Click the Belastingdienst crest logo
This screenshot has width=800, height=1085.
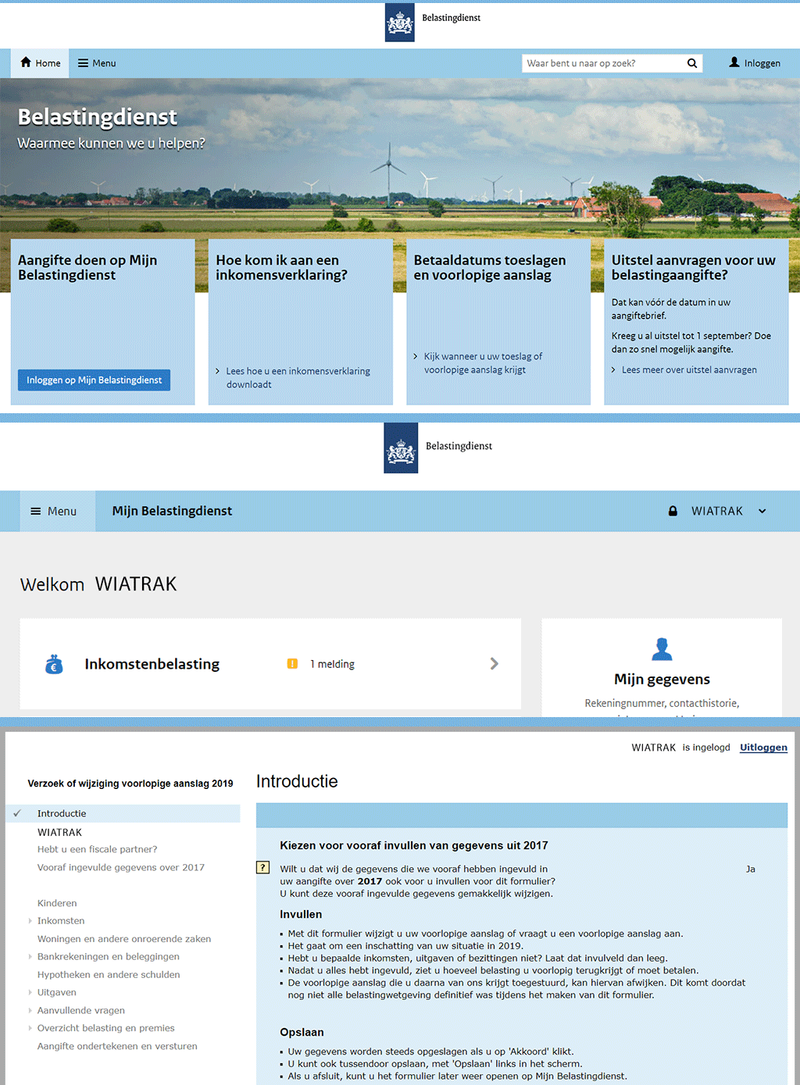click(399, 22)
